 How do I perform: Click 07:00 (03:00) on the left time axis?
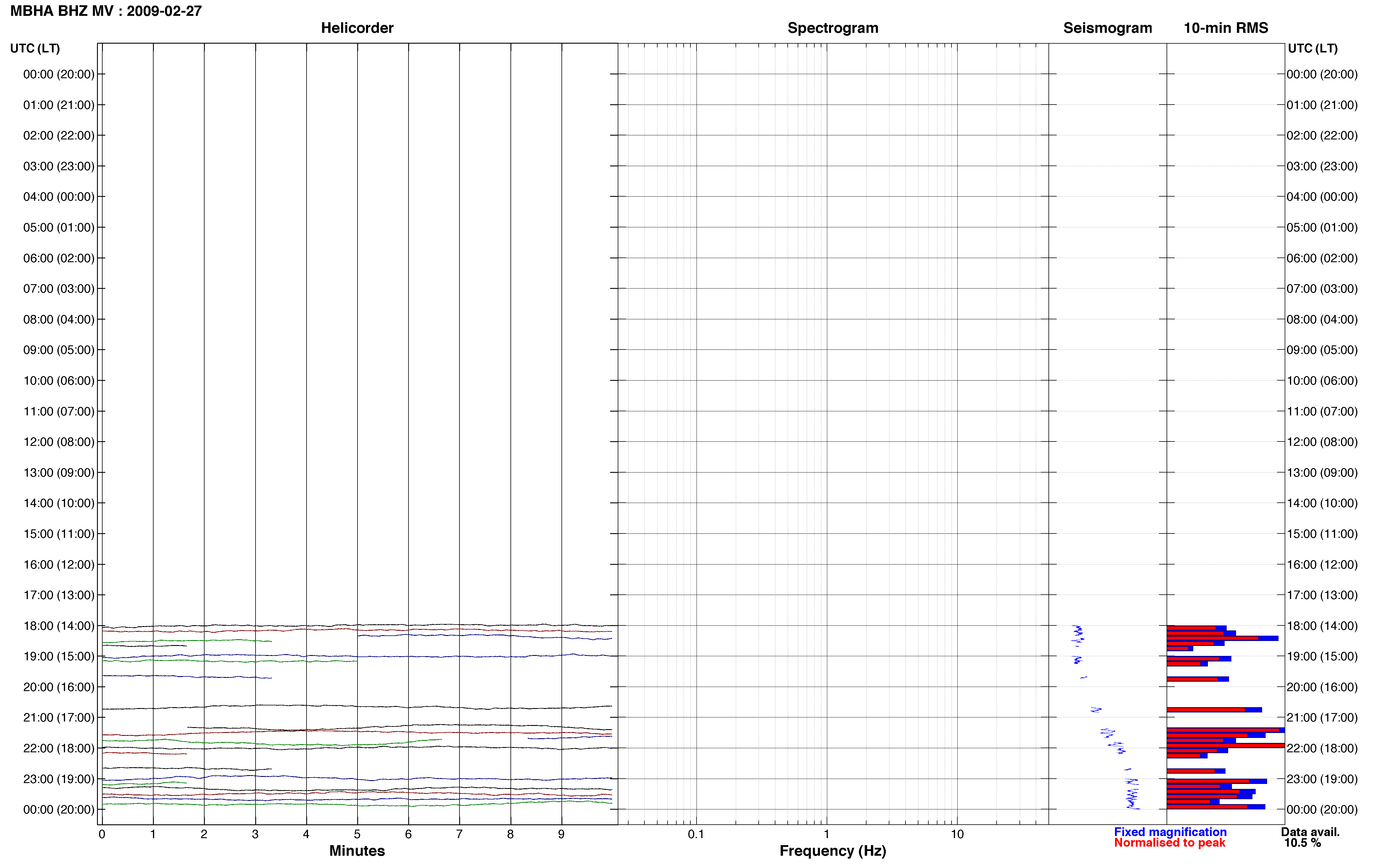coord(59,288)
